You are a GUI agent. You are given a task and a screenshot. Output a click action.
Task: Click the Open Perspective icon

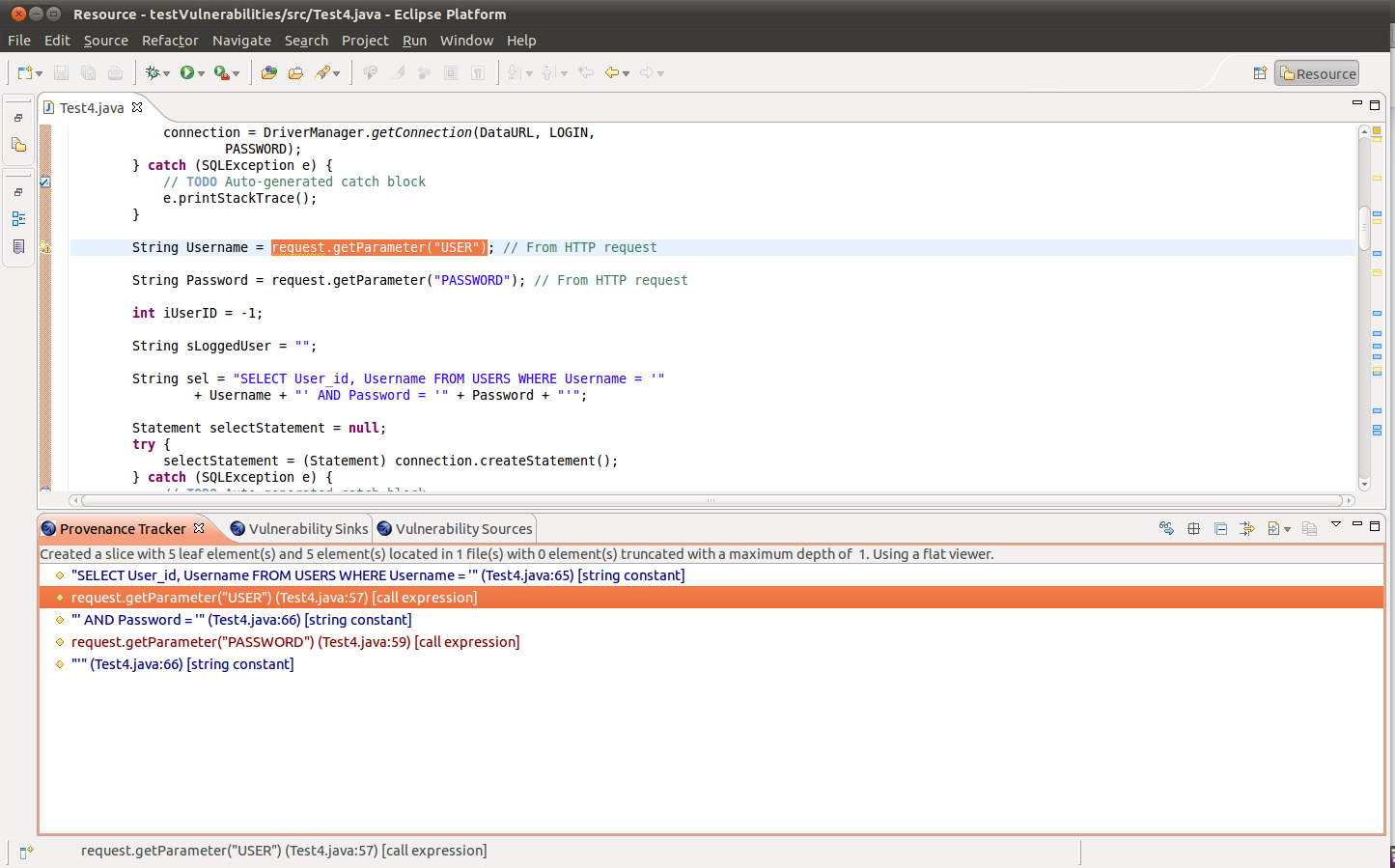[x=1260, y=73]
